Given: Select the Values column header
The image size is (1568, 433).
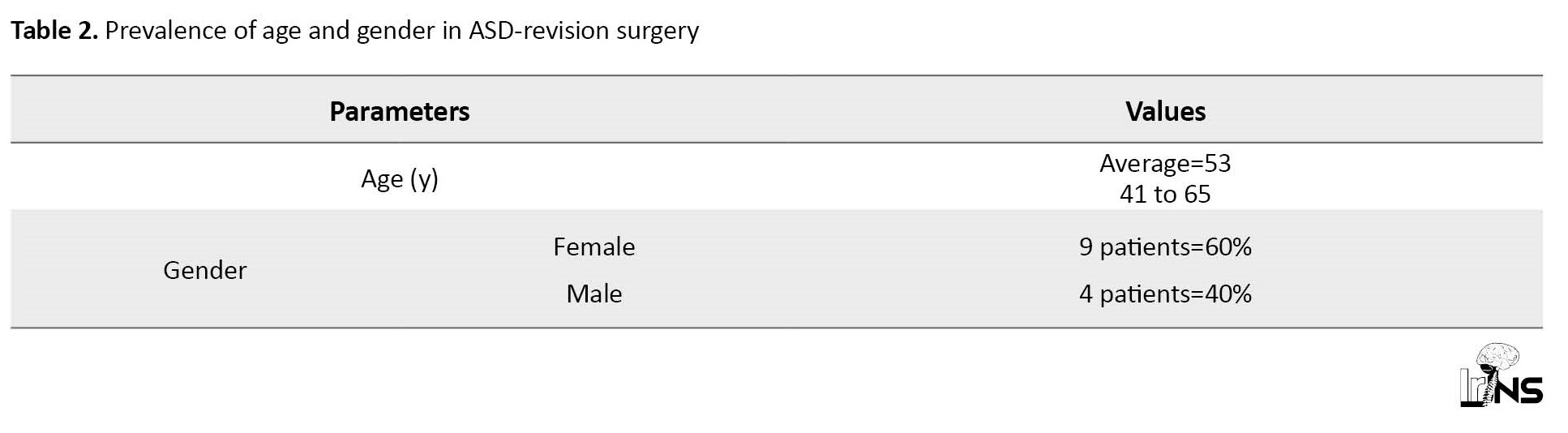Looking at the screenshot, I should coord(1165,111).
